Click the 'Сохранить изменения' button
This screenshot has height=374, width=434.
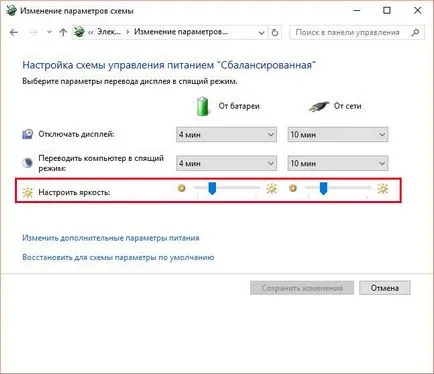point(302,288)
